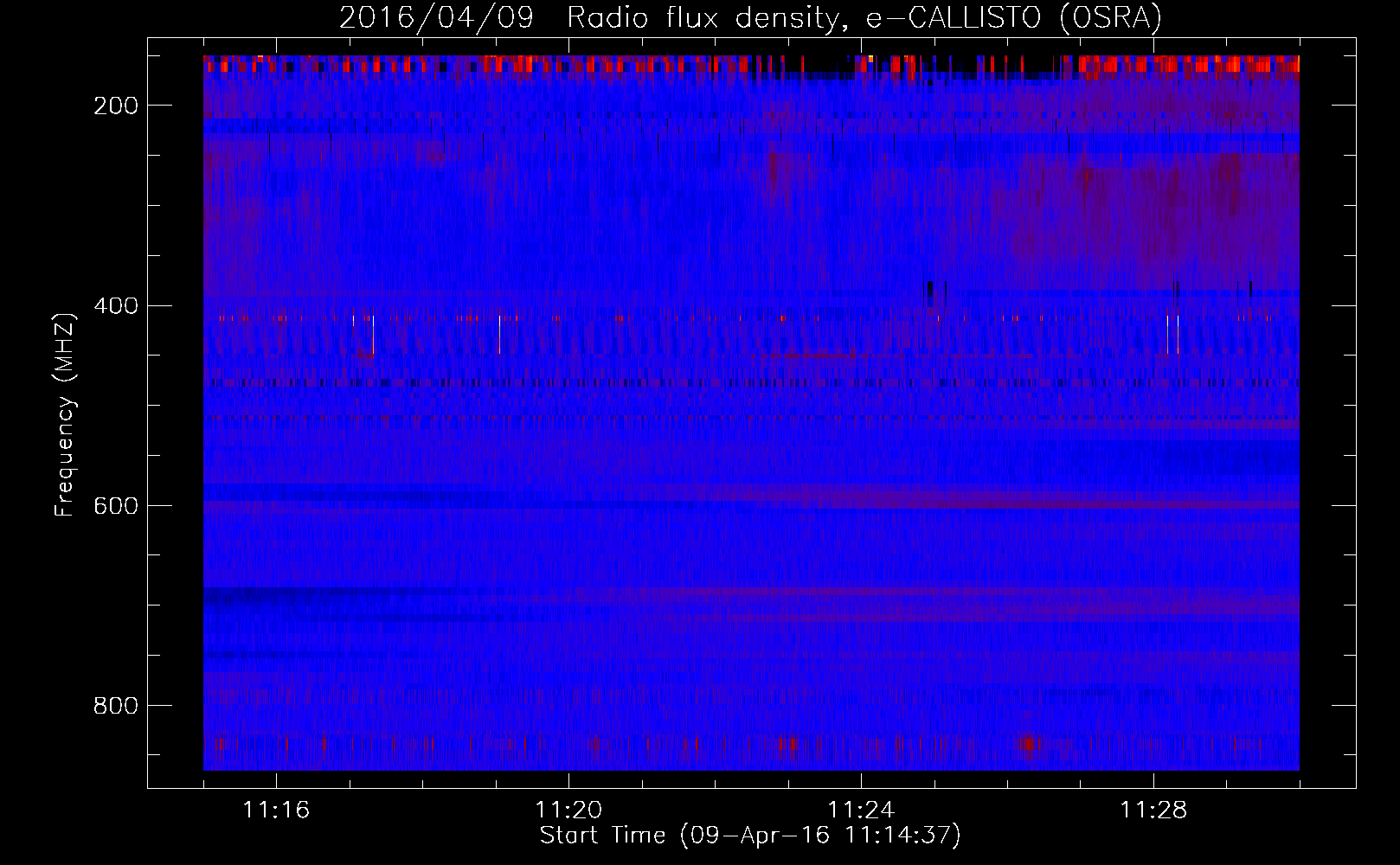The width and height of the screenshot is (1400, 865).
Task: Click the 11:20 time tick label
Action: click(568, 811)
